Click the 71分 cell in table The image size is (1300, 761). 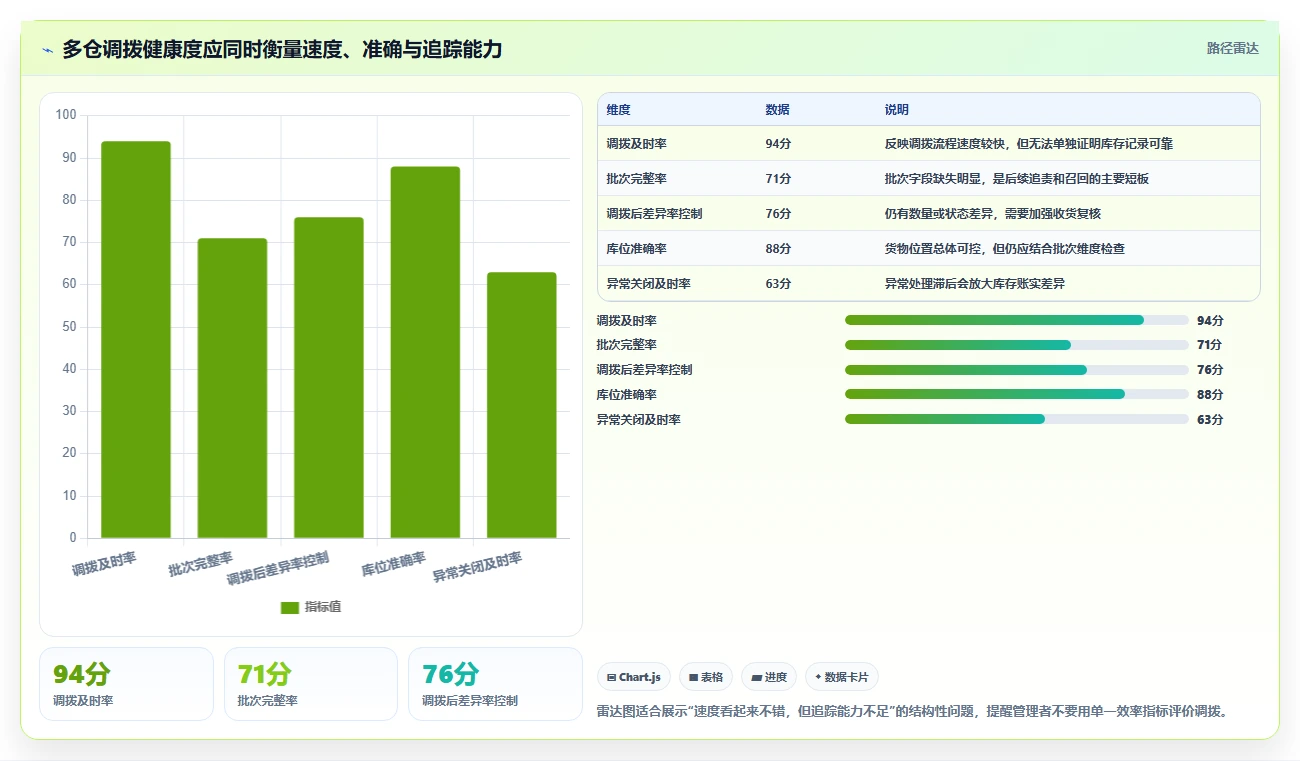click(x=778, y=179)
